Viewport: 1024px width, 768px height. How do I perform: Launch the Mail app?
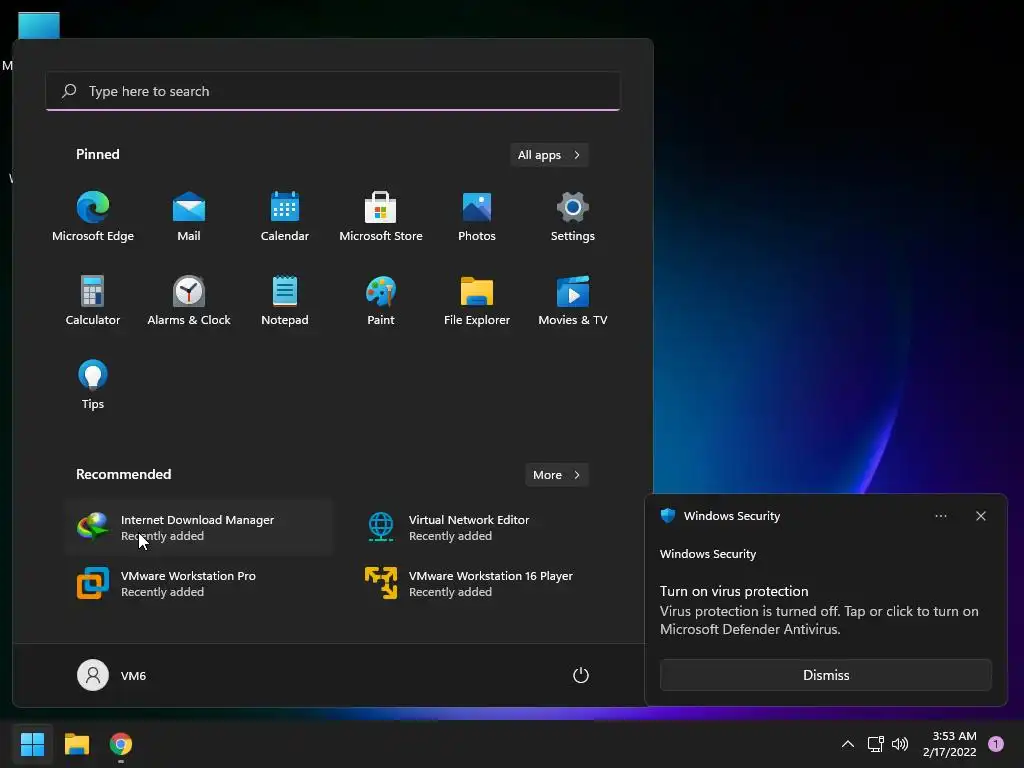pos(189,217)
